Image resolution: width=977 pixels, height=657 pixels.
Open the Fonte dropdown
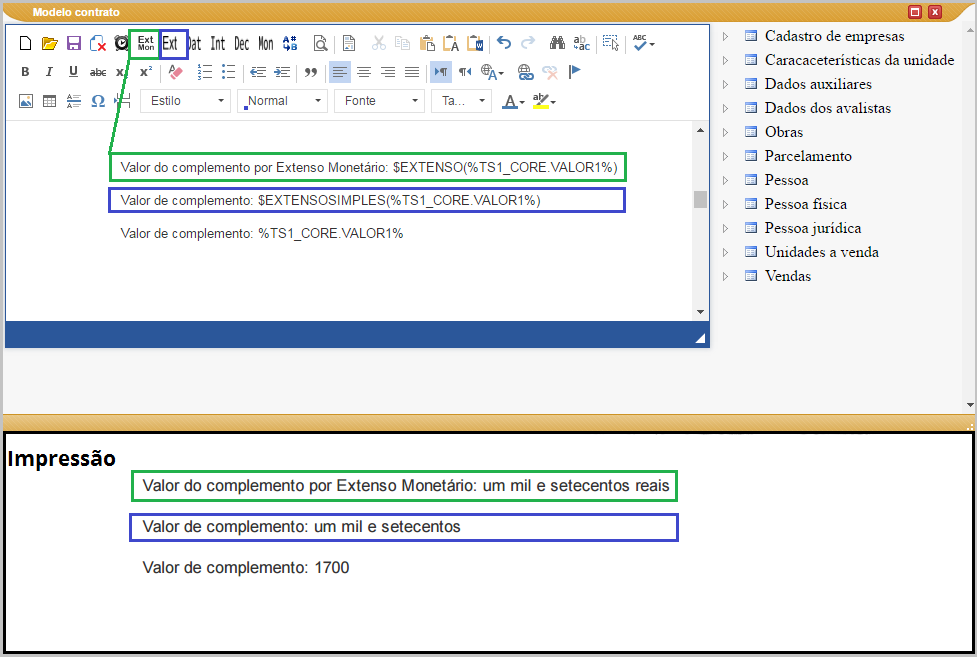click(379, 101)
